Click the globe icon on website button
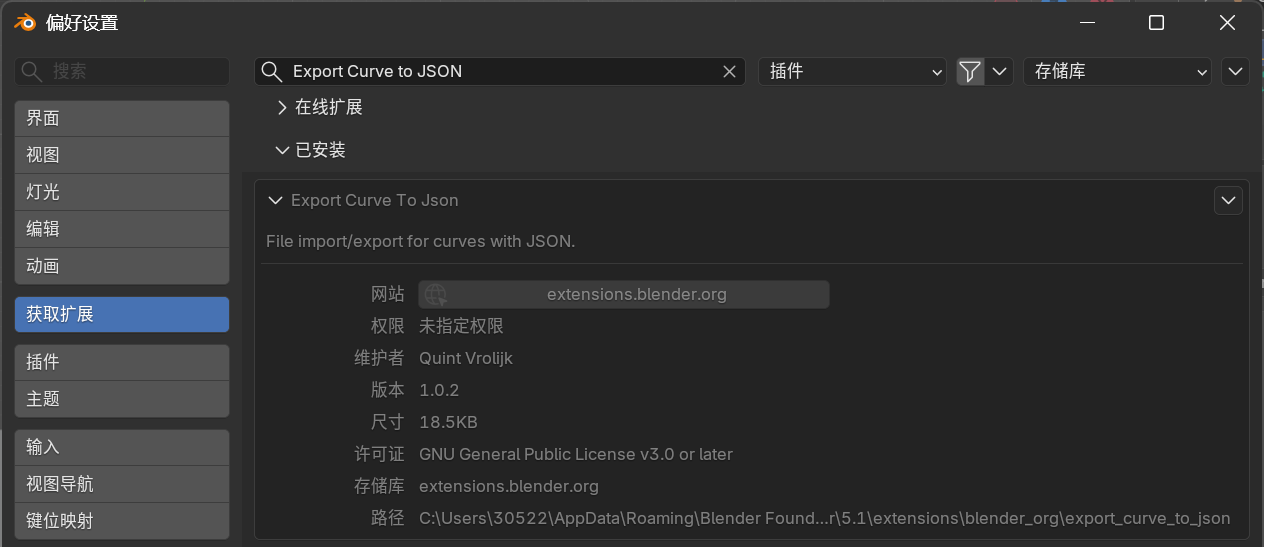Image resolution: width=1264 pixels, height=547 pixels. tap(435, 294)
